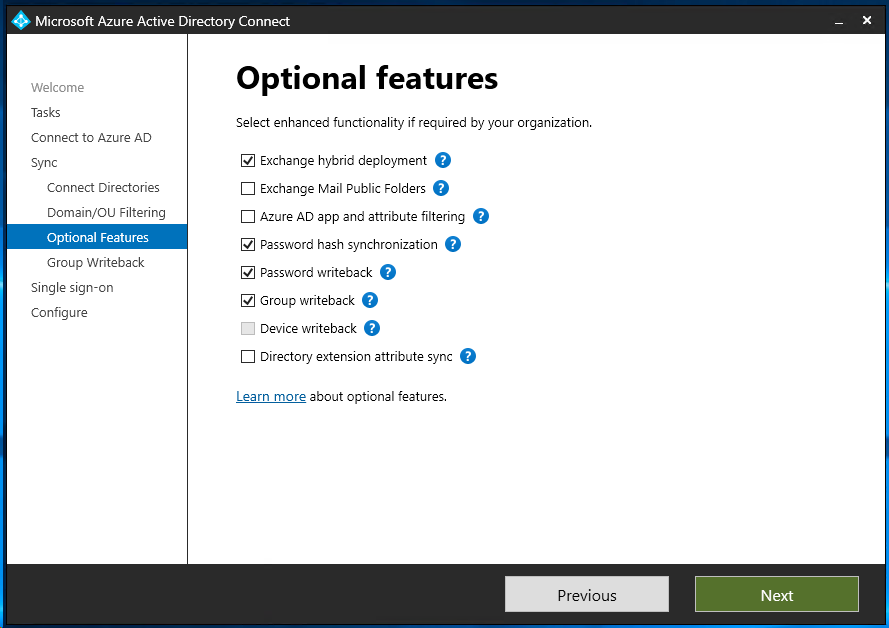This screenshot has width=889, height=628.
Task: Open help for Exchange Mail Public Folders
Action: (x=441, y=188)
